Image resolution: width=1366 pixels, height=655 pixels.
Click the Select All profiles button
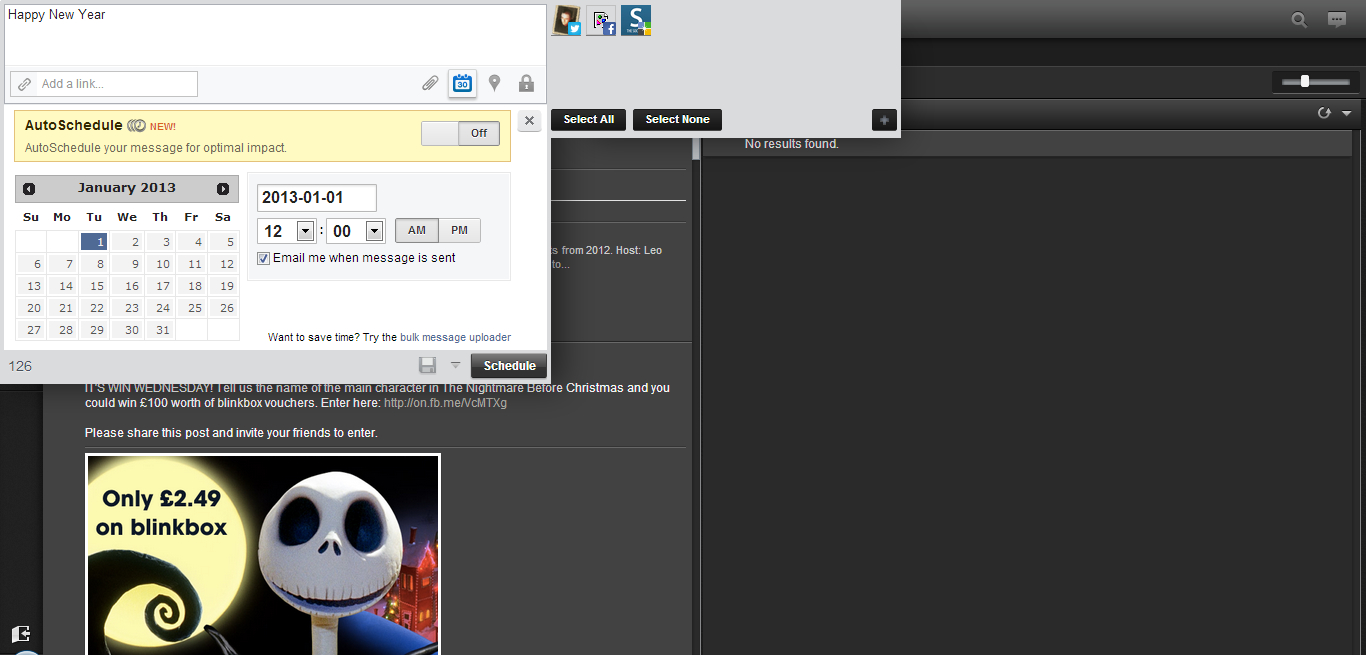[588, 120]
